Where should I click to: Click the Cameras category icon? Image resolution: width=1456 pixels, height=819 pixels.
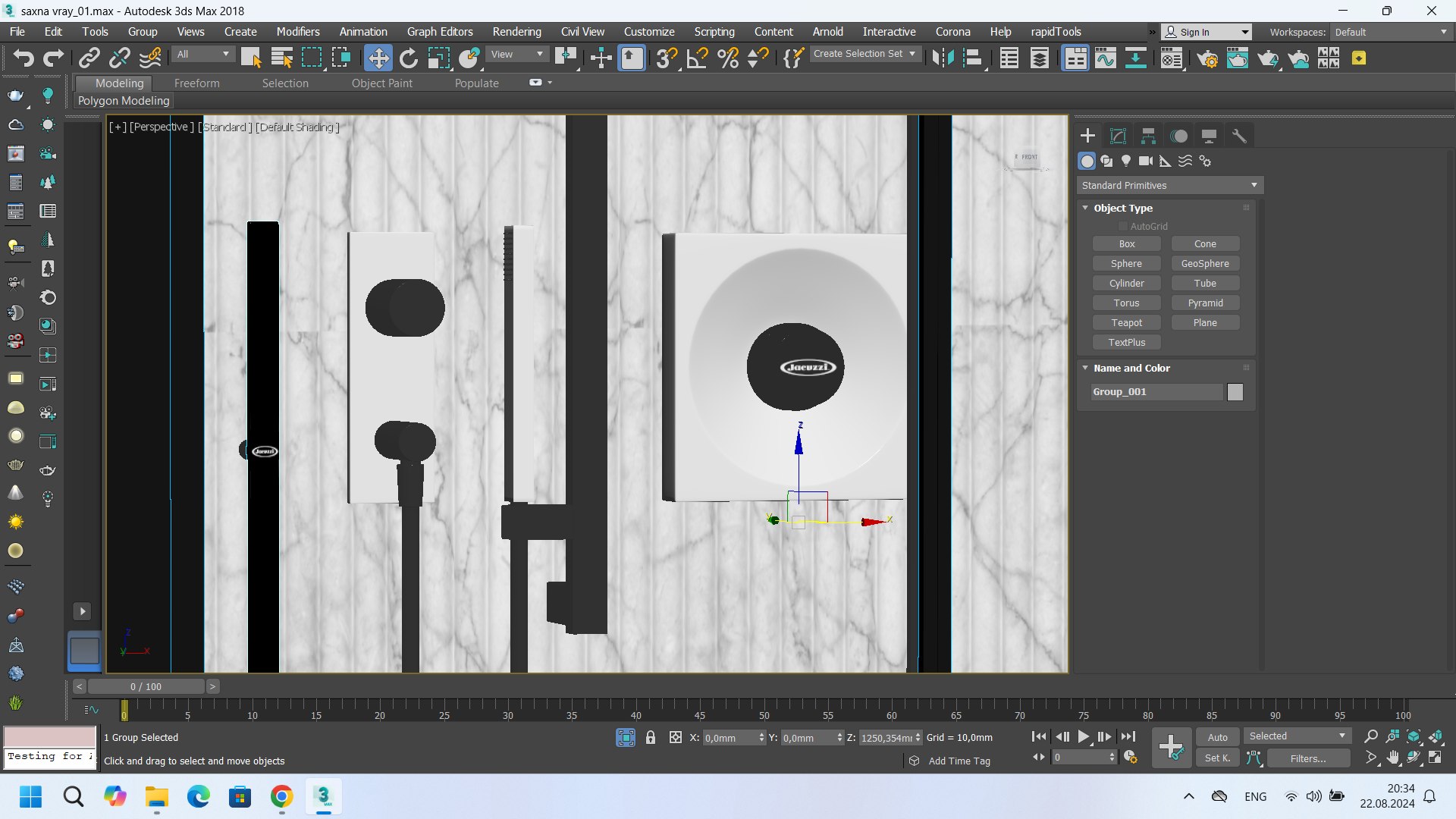pyautogui.click(x=1145, y=161)
